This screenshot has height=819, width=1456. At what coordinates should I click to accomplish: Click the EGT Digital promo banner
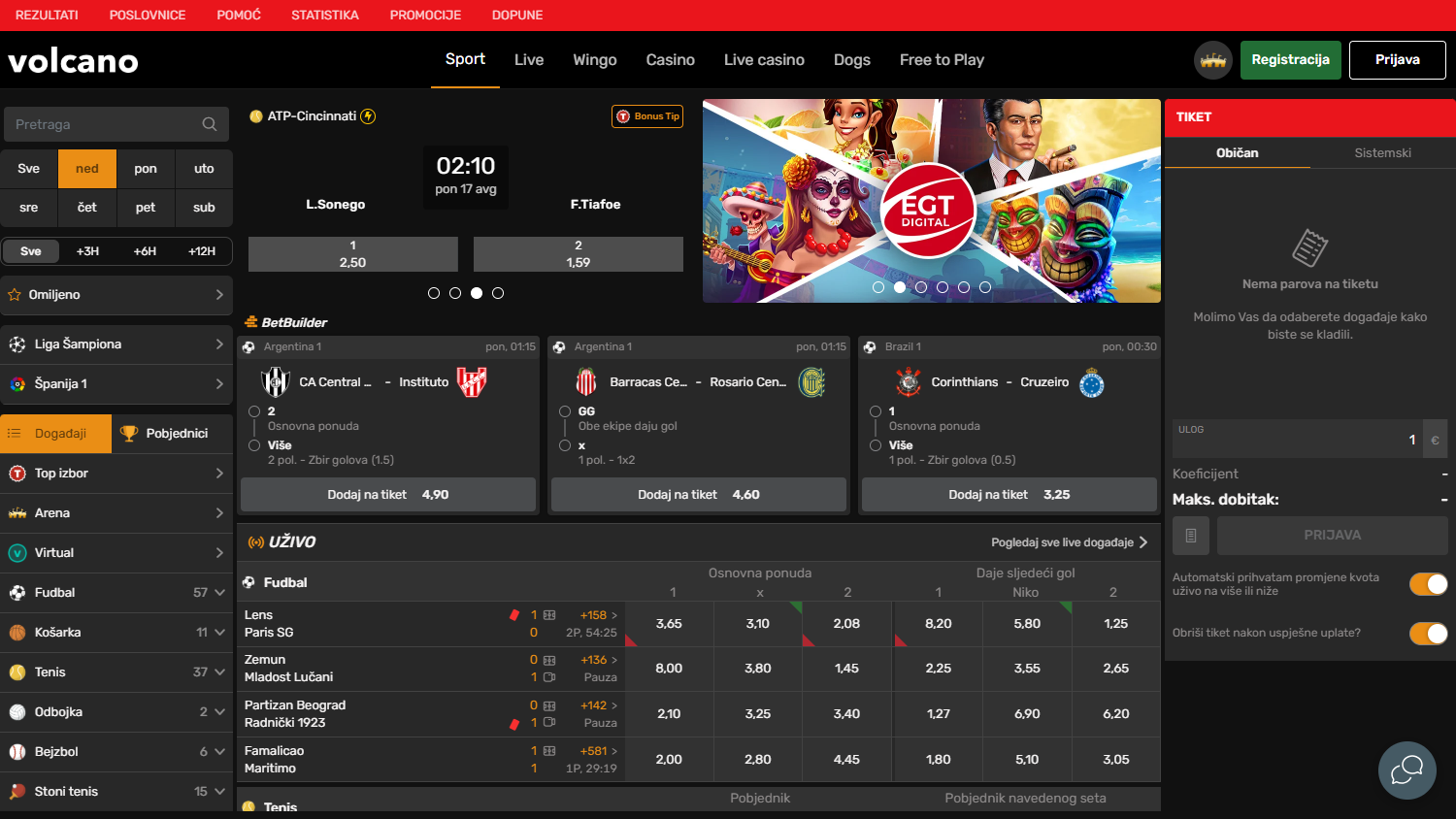[932, 201]
